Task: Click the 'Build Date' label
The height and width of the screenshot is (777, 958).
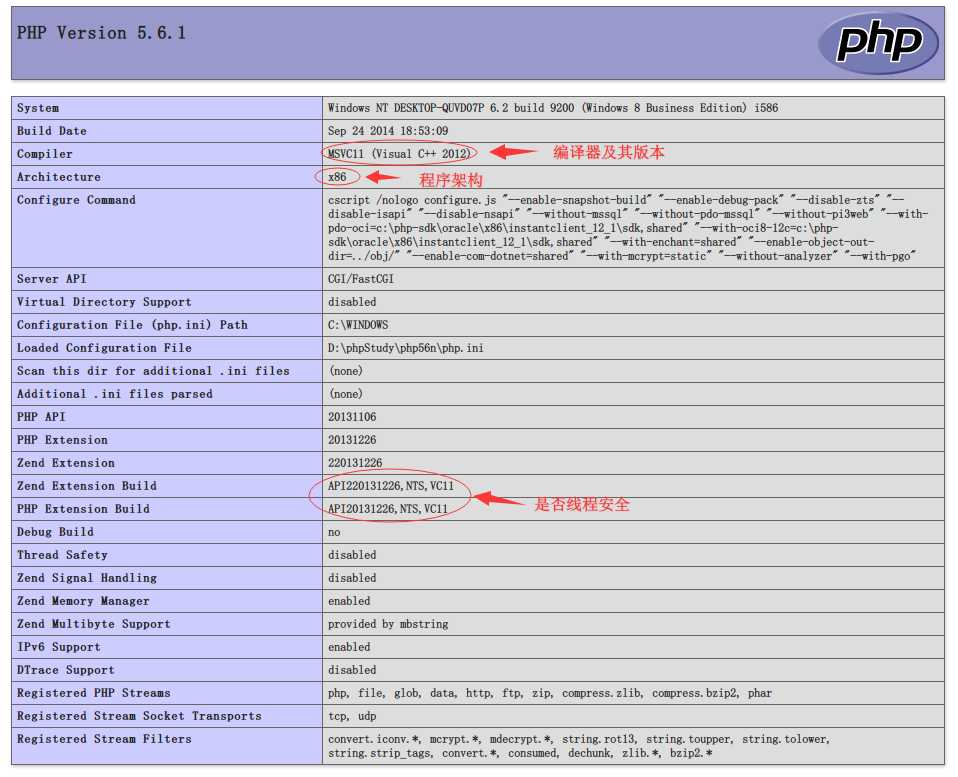Action: click(51, 131)
